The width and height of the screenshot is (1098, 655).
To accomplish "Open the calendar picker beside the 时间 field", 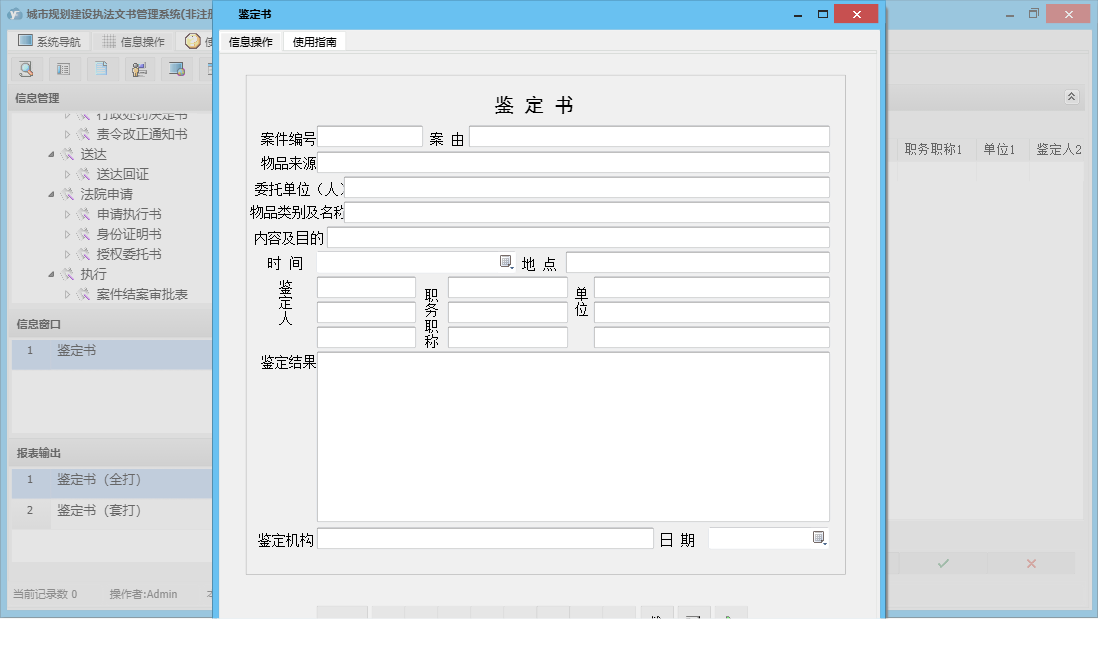I will pyautogui.click(x=505, y=261).
